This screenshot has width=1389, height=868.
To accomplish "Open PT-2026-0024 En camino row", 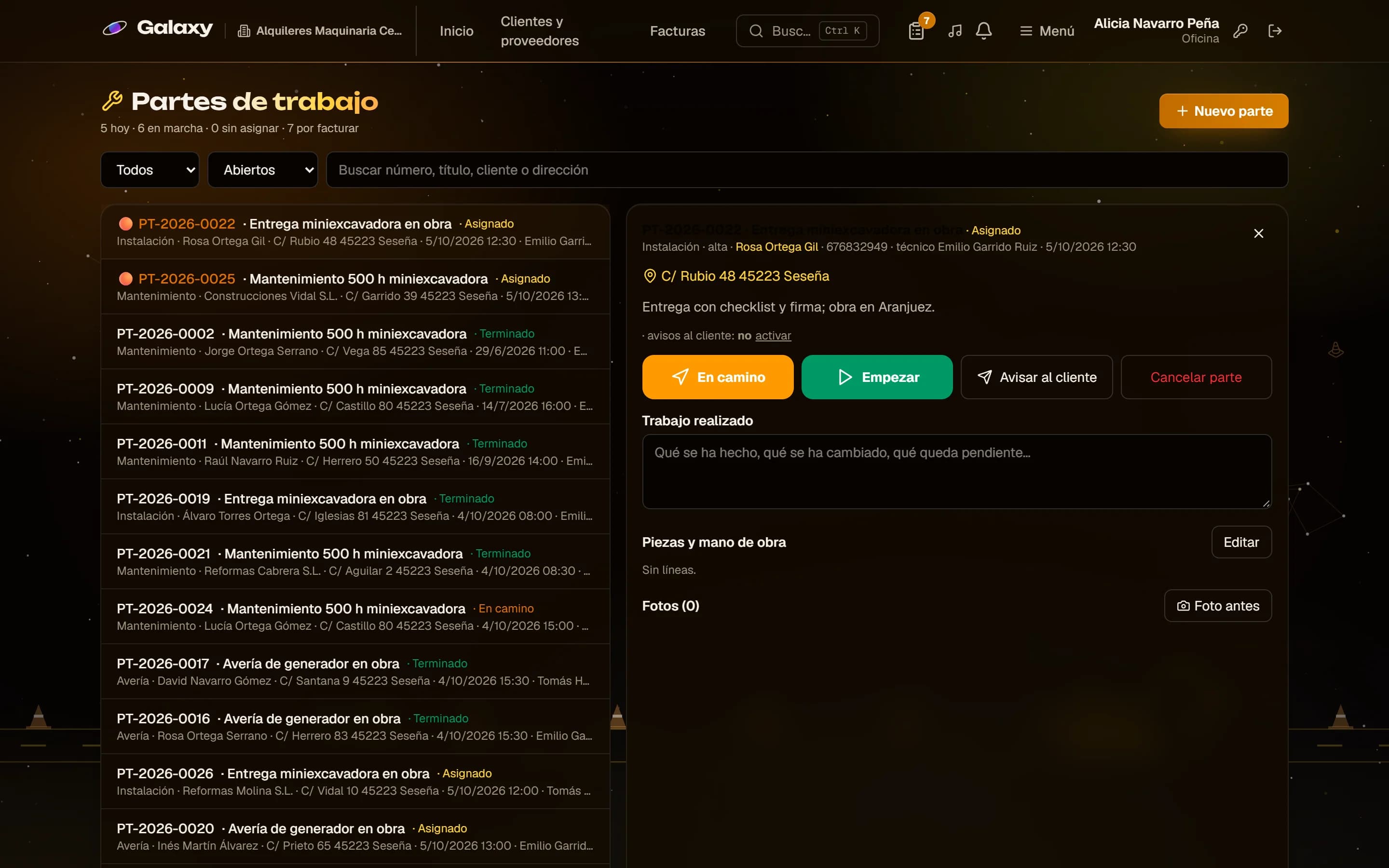I will 355,617.
